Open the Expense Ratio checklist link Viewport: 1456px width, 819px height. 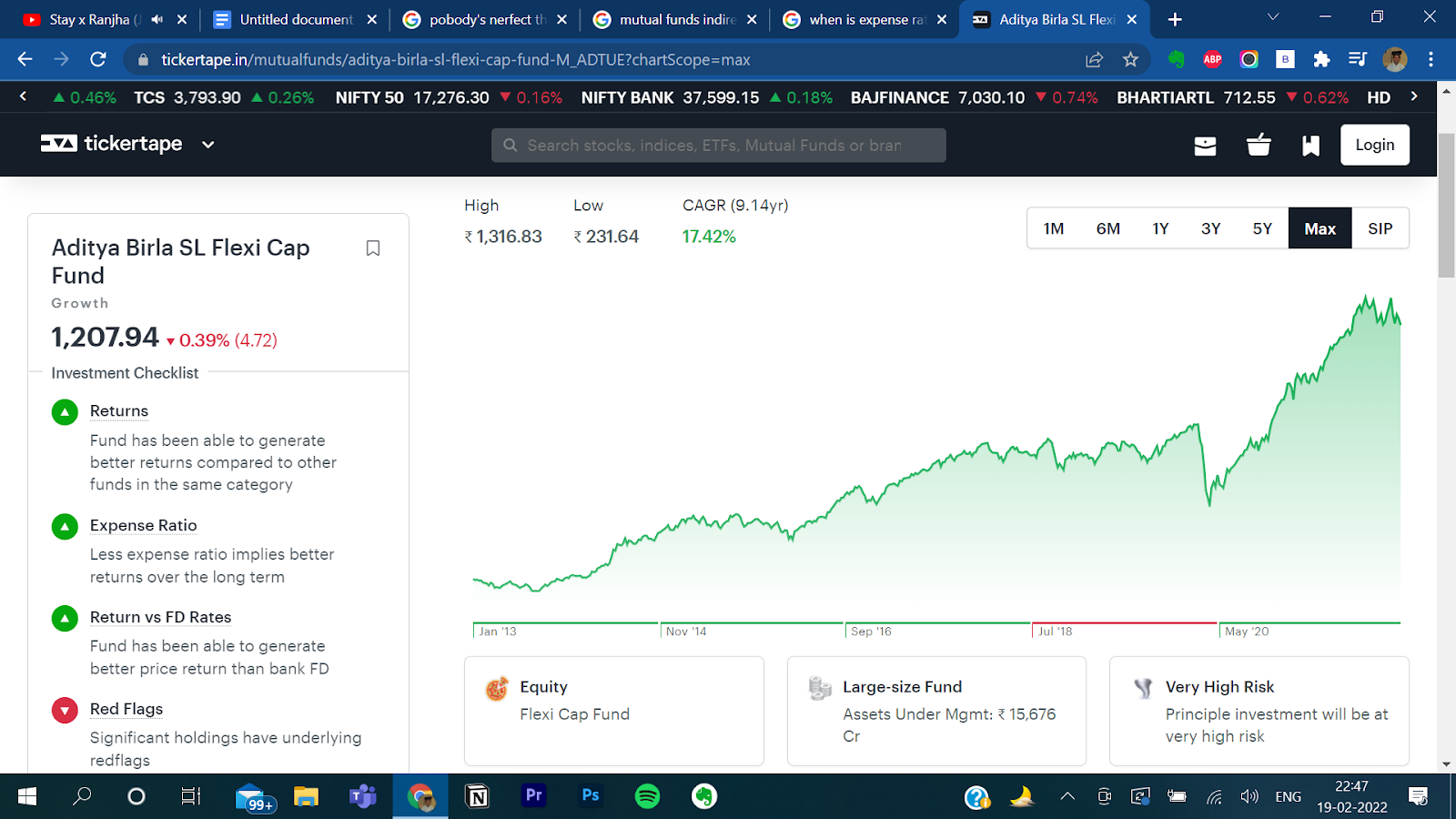coord(143,526)
